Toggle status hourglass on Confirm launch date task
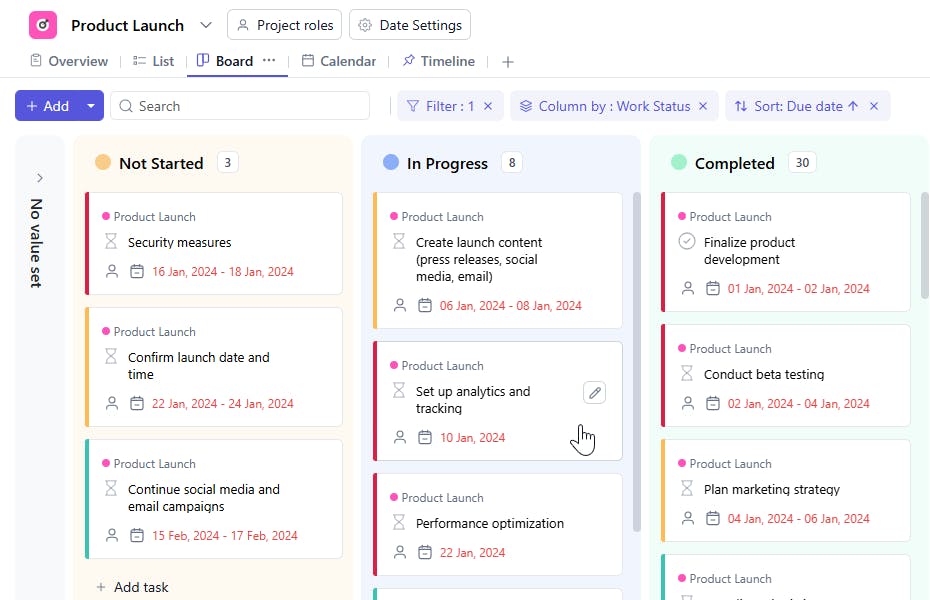930x600 pixels. [111, 357]
